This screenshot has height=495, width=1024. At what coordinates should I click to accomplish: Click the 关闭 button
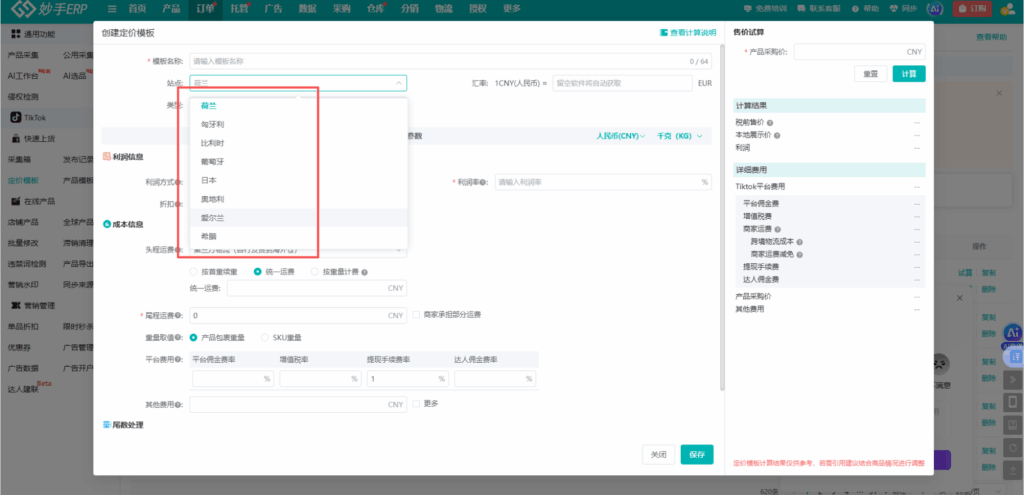pos(658,455)
